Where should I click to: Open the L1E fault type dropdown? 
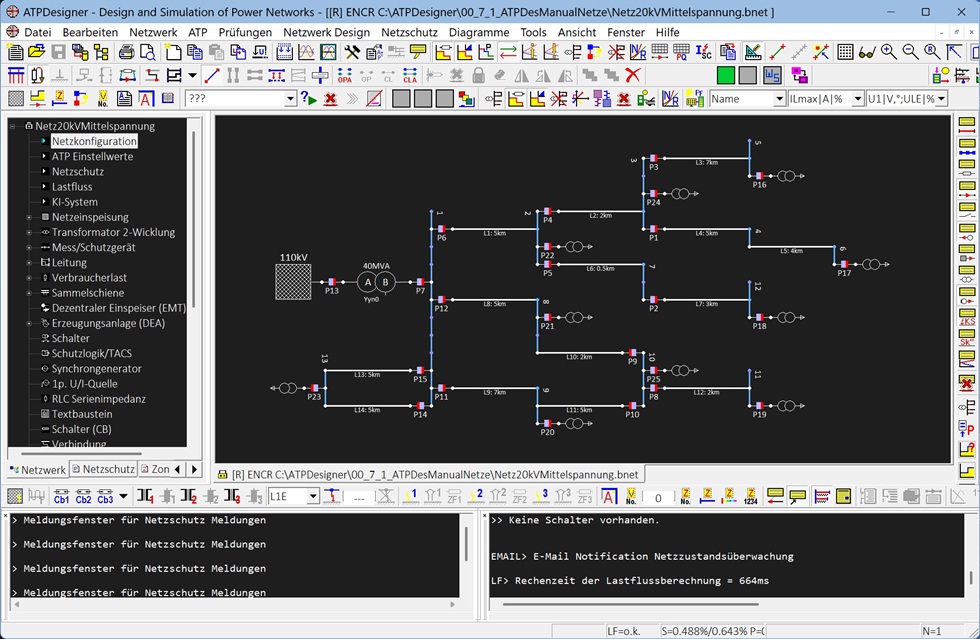point(313,497)
